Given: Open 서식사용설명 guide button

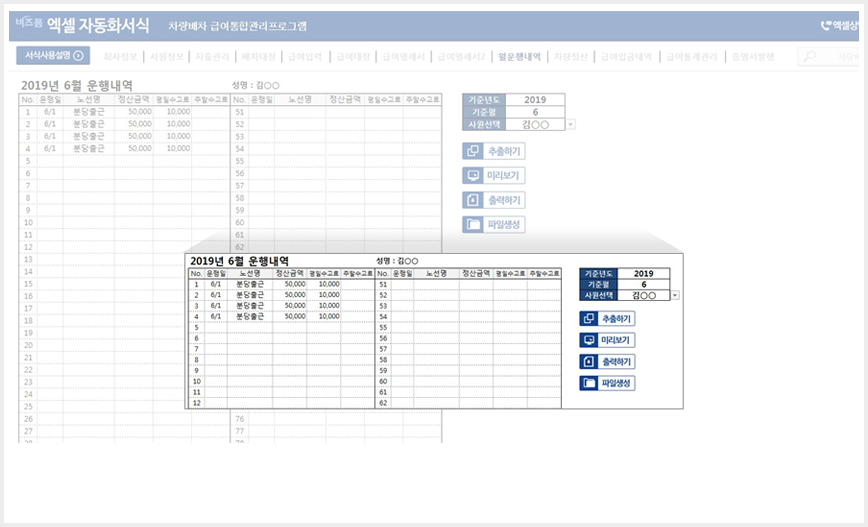Looking at the screenshot, I should coord(53,55).
